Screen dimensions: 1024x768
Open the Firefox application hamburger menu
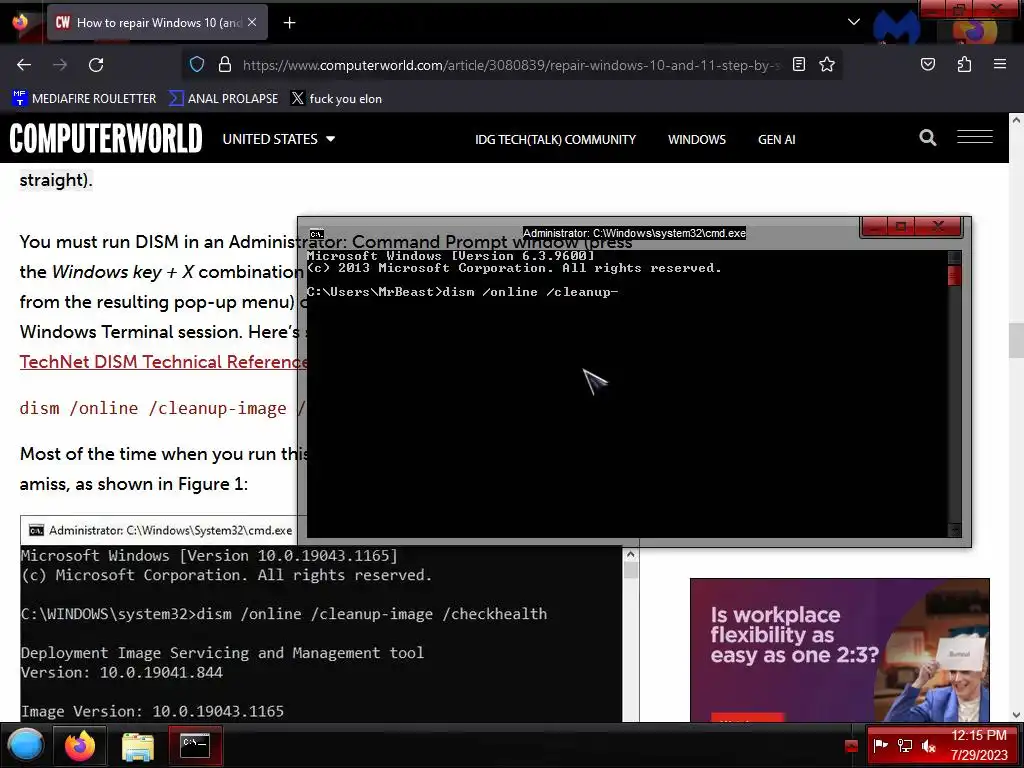pos(1000,64)
